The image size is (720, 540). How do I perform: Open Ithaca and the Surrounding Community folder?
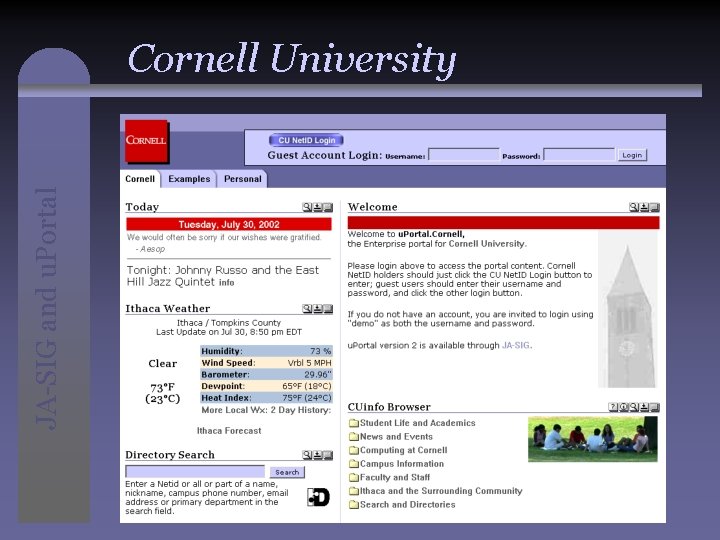click(x=441, y=491)
